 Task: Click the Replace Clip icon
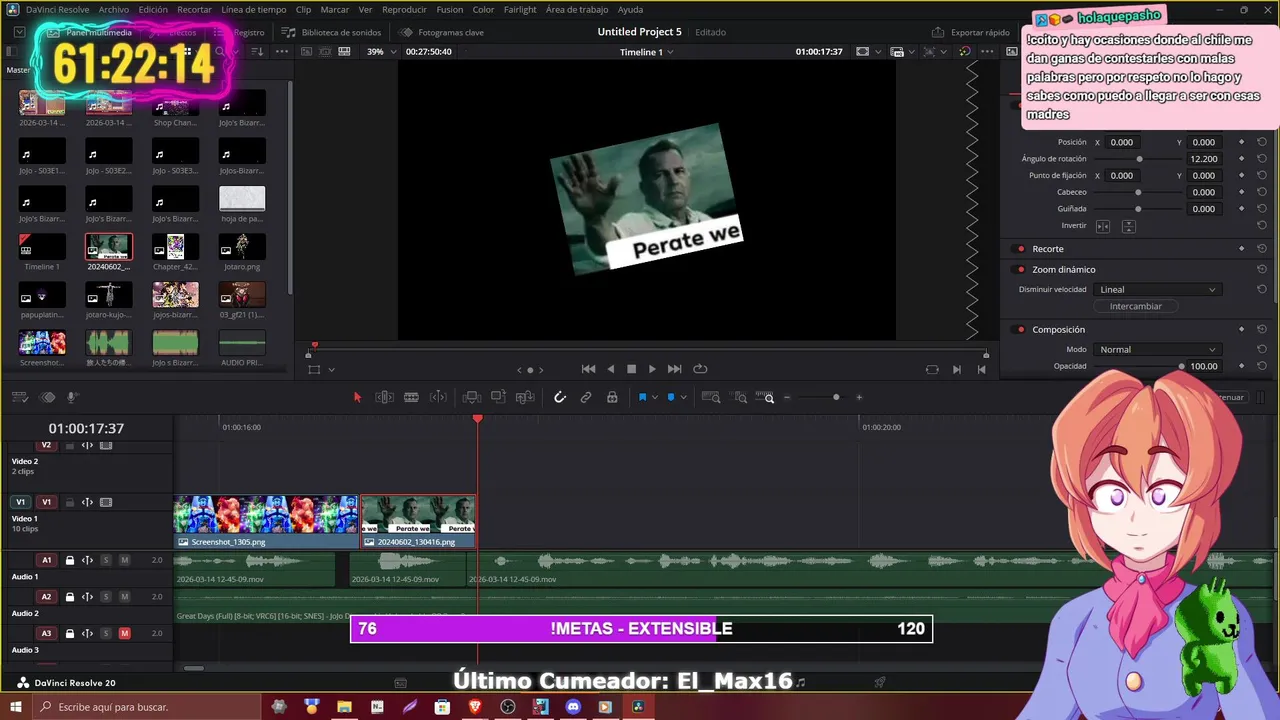click(x=525, y=397)
